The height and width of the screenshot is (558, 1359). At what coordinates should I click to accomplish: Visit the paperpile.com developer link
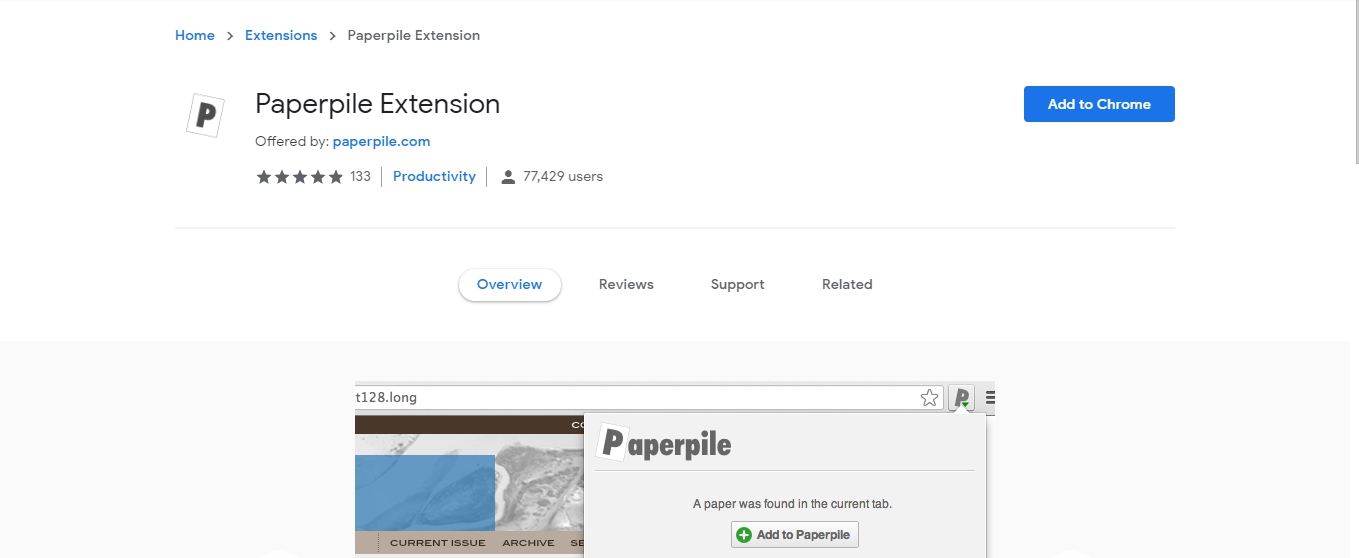click(x=381, y=141)
